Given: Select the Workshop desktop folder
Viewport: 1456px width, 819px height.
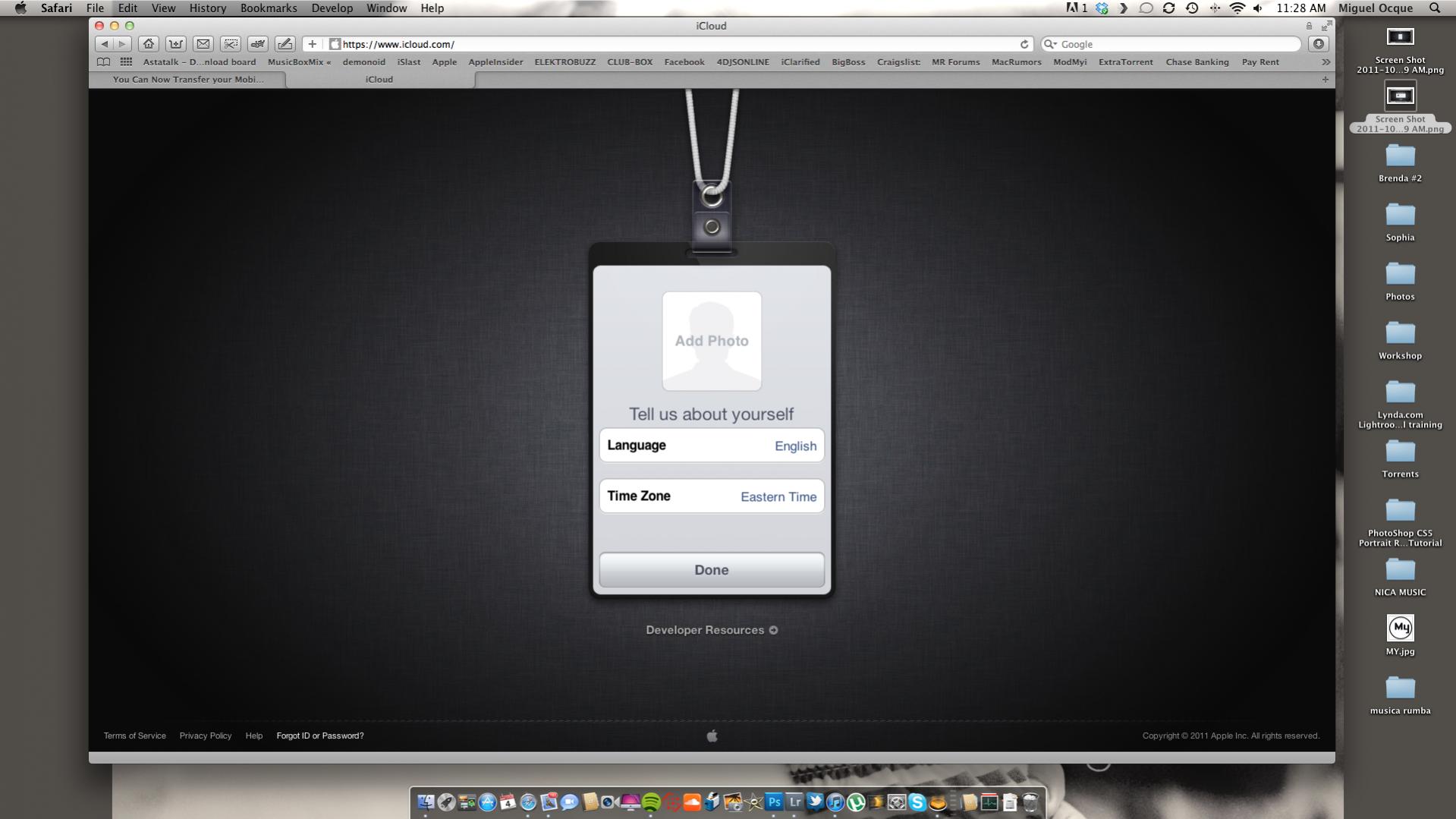Looking at the screenshot, I should coord(1400,339).
